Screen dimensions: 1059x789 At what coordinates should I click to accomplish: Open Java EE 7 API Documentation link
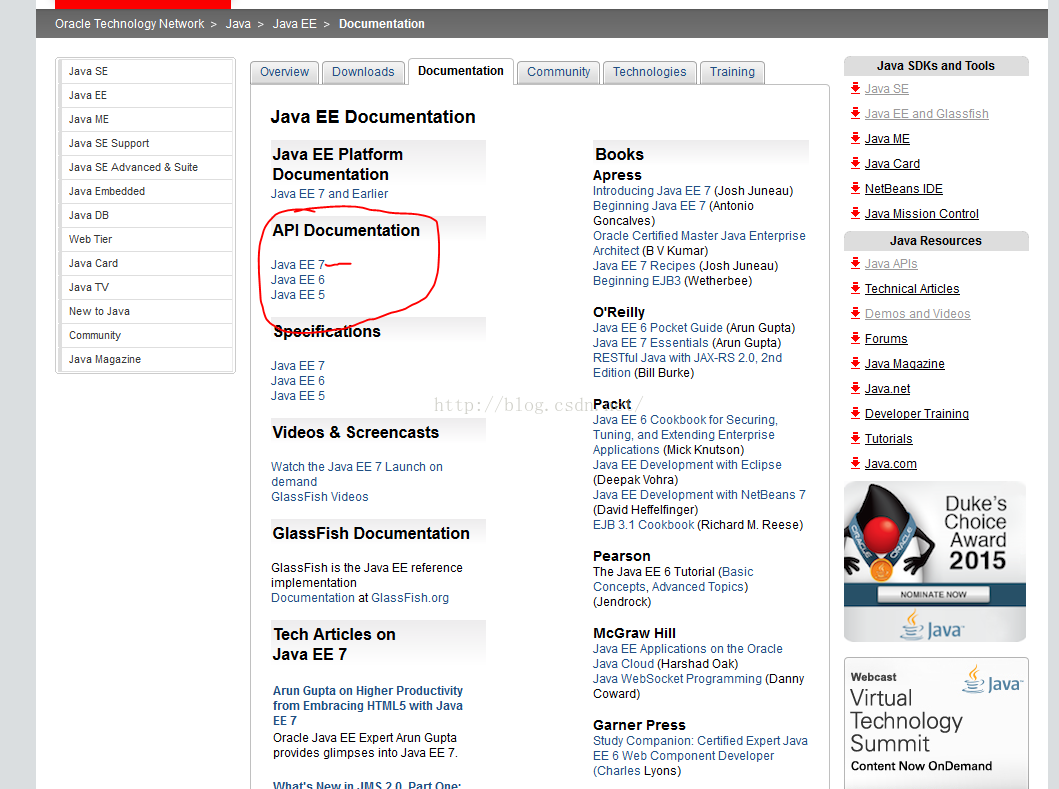pos(298,265)
